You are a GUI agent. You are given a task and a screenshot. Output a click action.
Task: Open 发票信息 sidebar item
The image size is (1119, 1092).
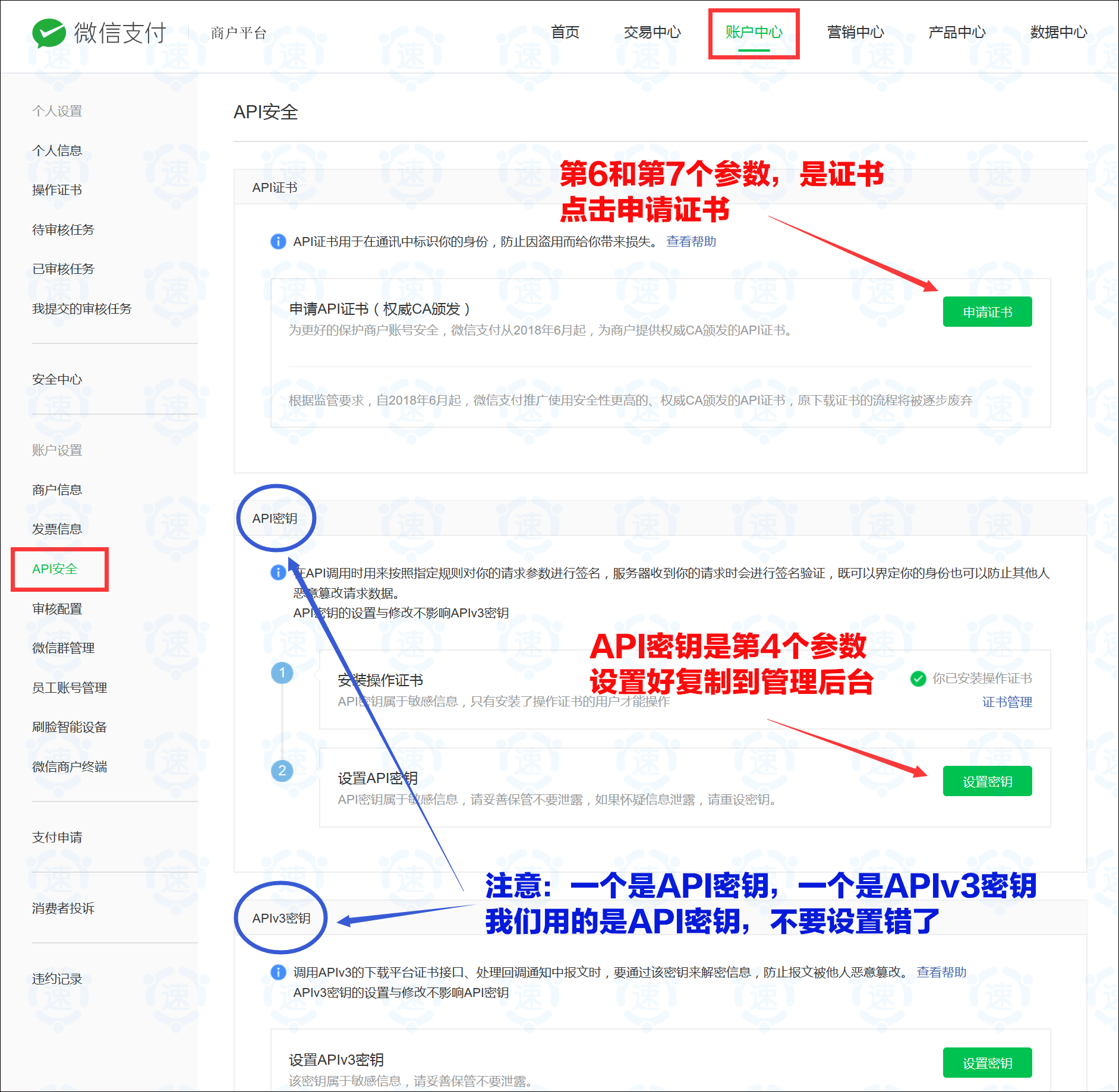click(x=57, y=529)
